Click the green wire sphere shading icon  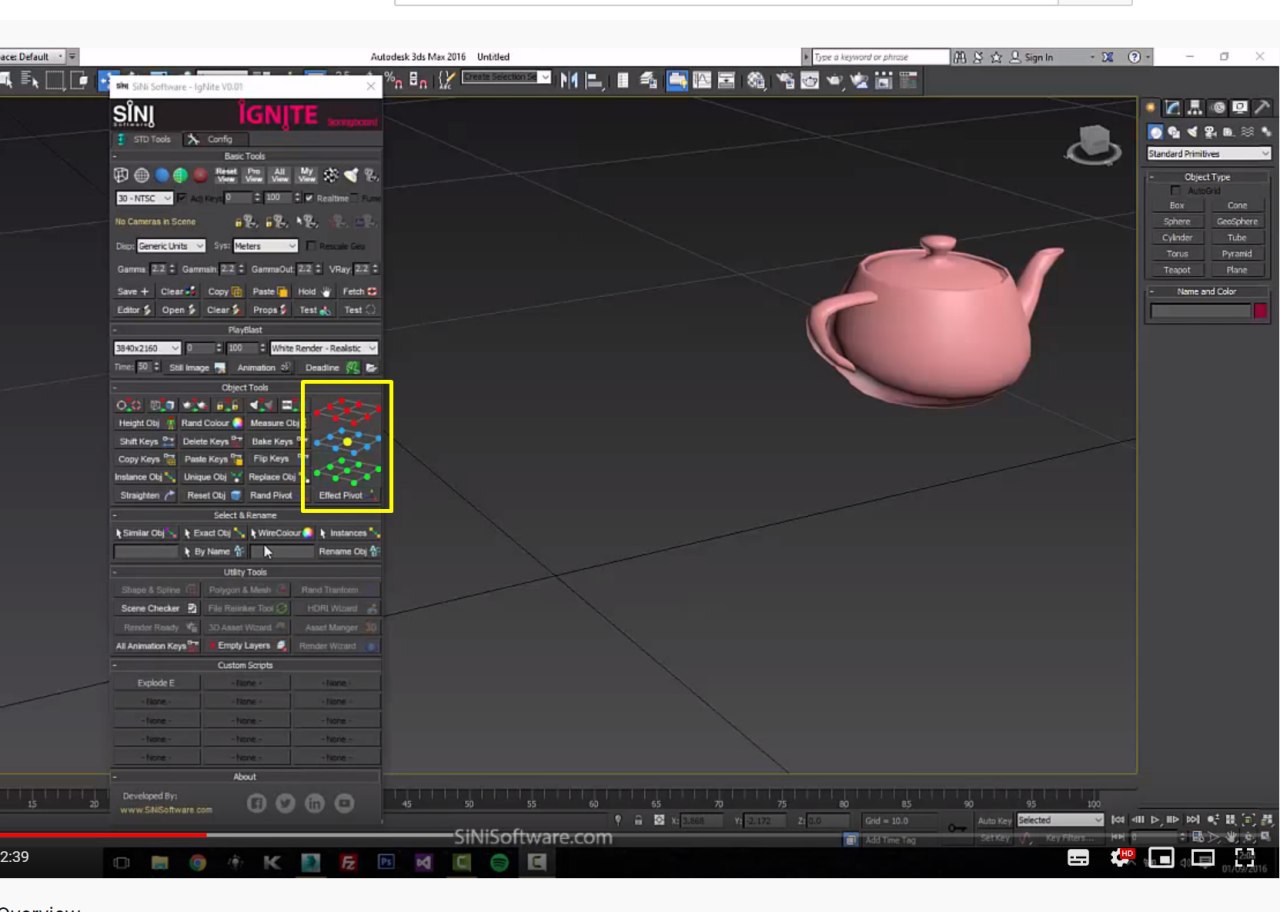tap(180, 175)
